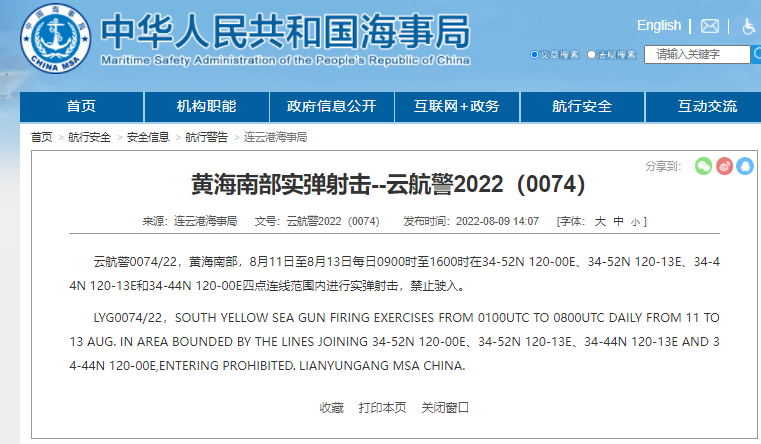Click 打印本页 to print the page

382,407
